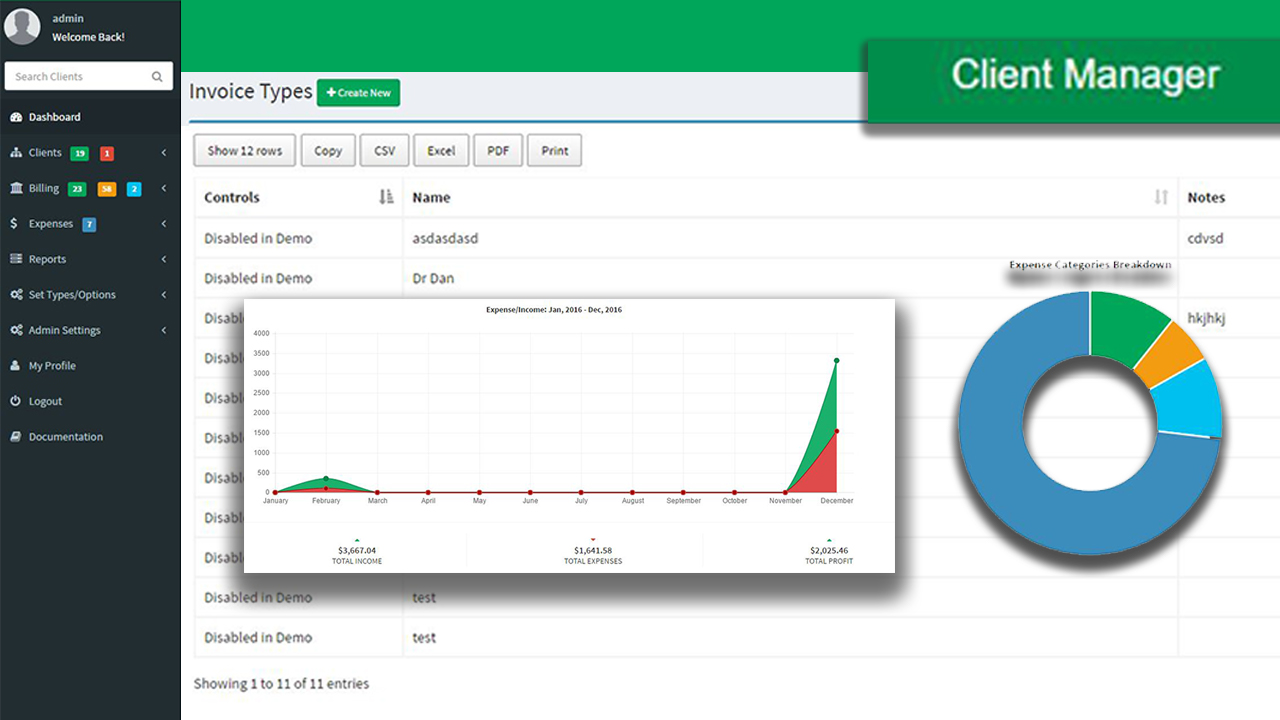
Task: Open the Show 12 rows dropdown
Action: pos(244,151)
